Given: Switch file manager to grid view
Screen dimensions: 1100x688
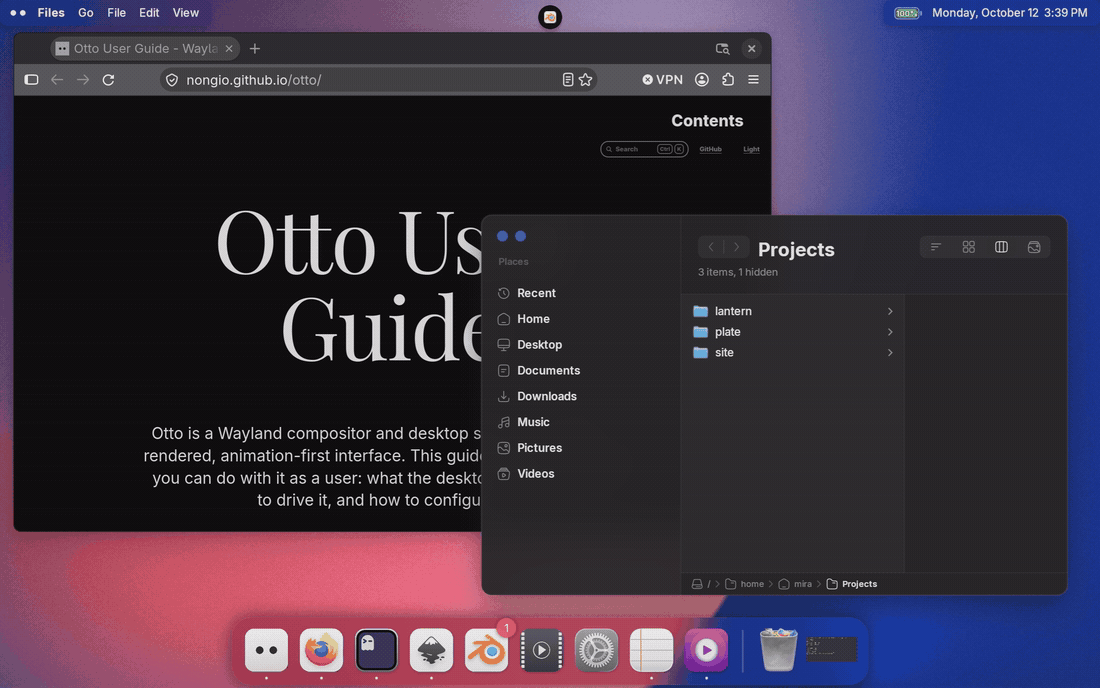Looking at the screenshot, I should pos(969,247).
